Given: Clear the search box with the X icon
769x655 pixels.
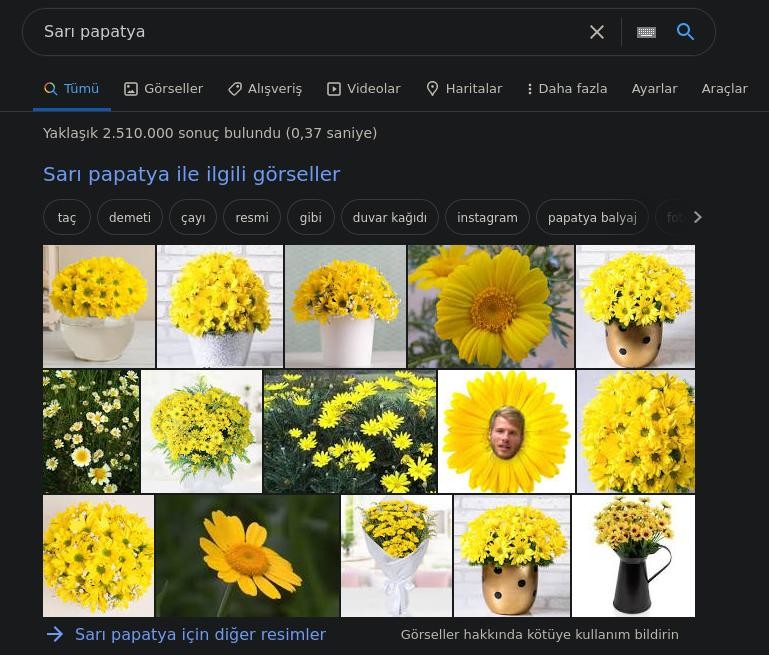Looking at the screenshot, I should [x=596, y=32].
